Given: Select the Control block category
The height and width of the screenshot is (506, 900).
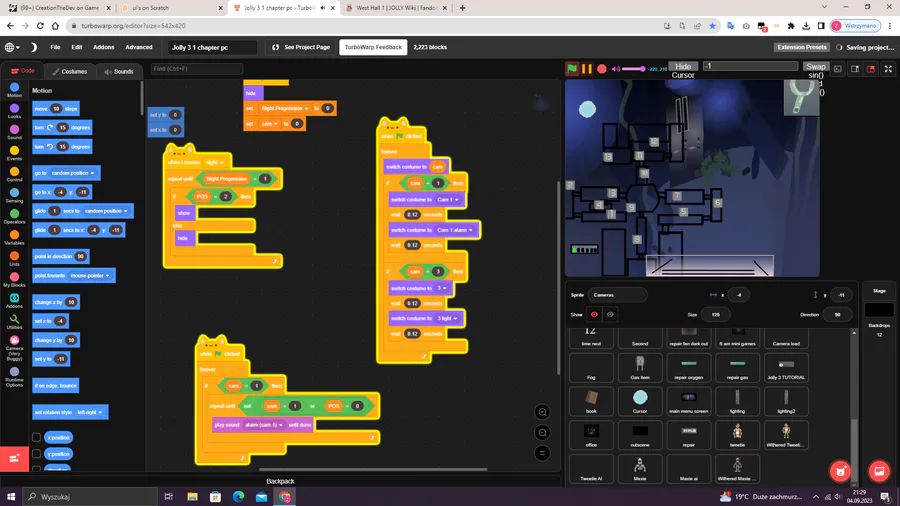Looking at the screenshot, I should click(x=14, y=175).
